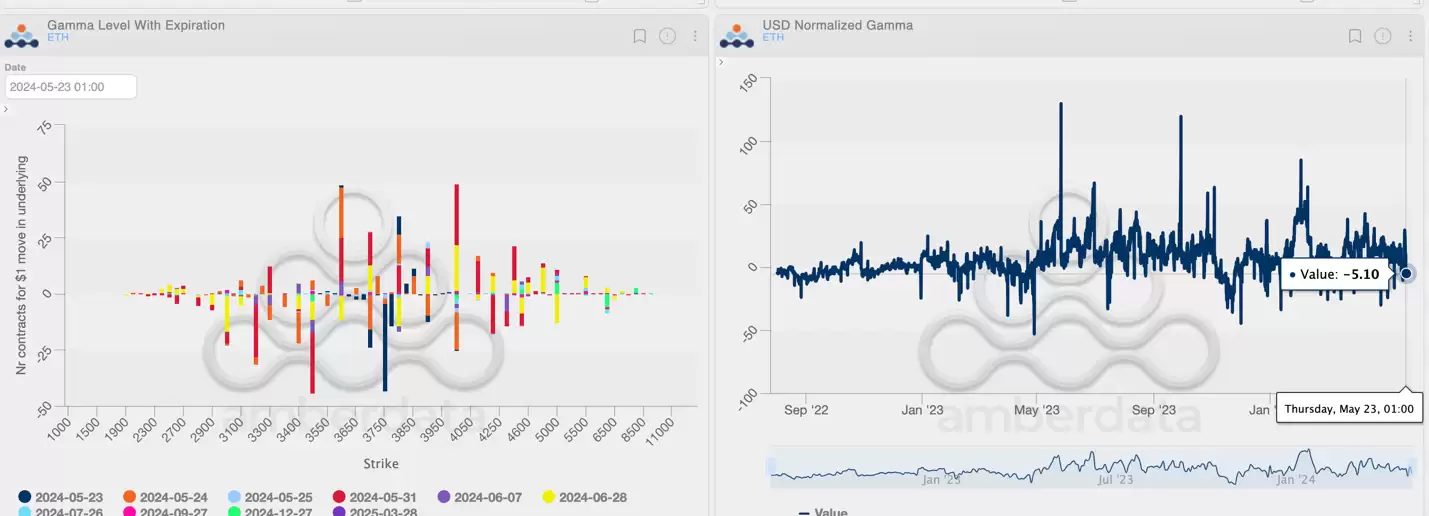Expand the chevron under USD Normalized Gamma header

coord(720,62)
